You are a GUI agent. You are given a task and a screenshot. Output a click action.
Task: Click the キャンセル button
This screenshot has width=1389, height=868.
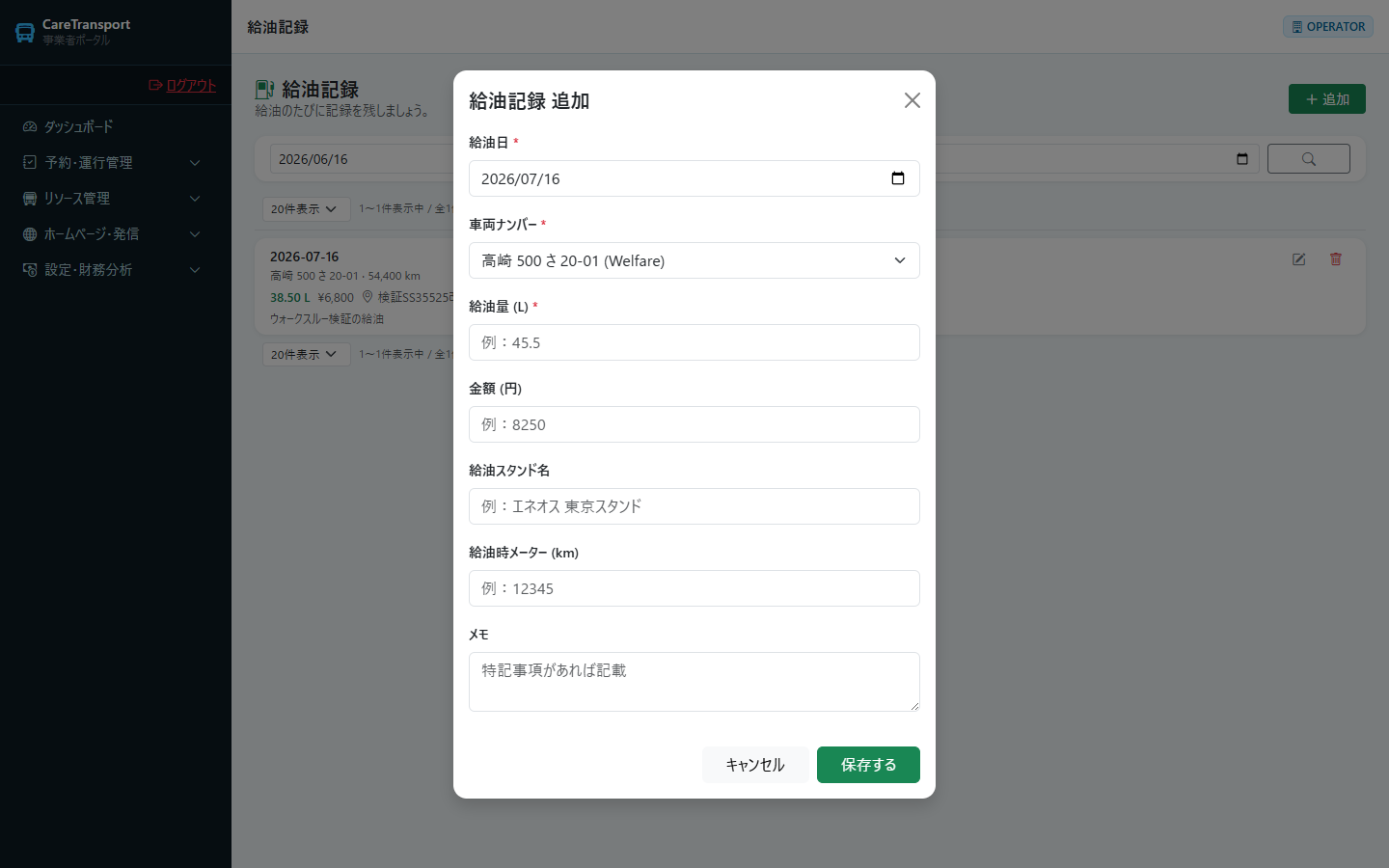pos(755,765)
